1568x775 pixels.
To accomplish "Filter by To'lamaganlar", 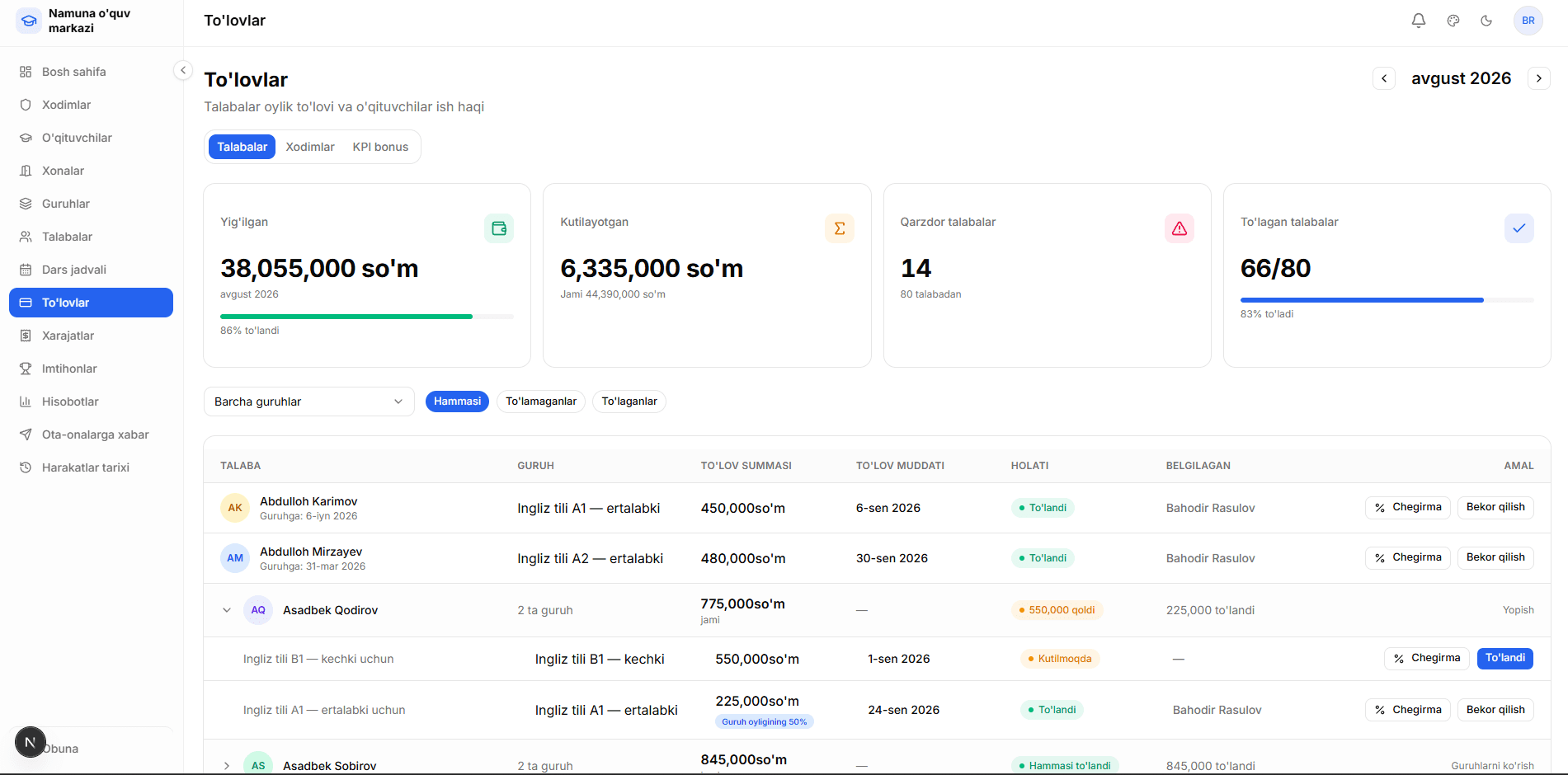I will click(541, 402).
